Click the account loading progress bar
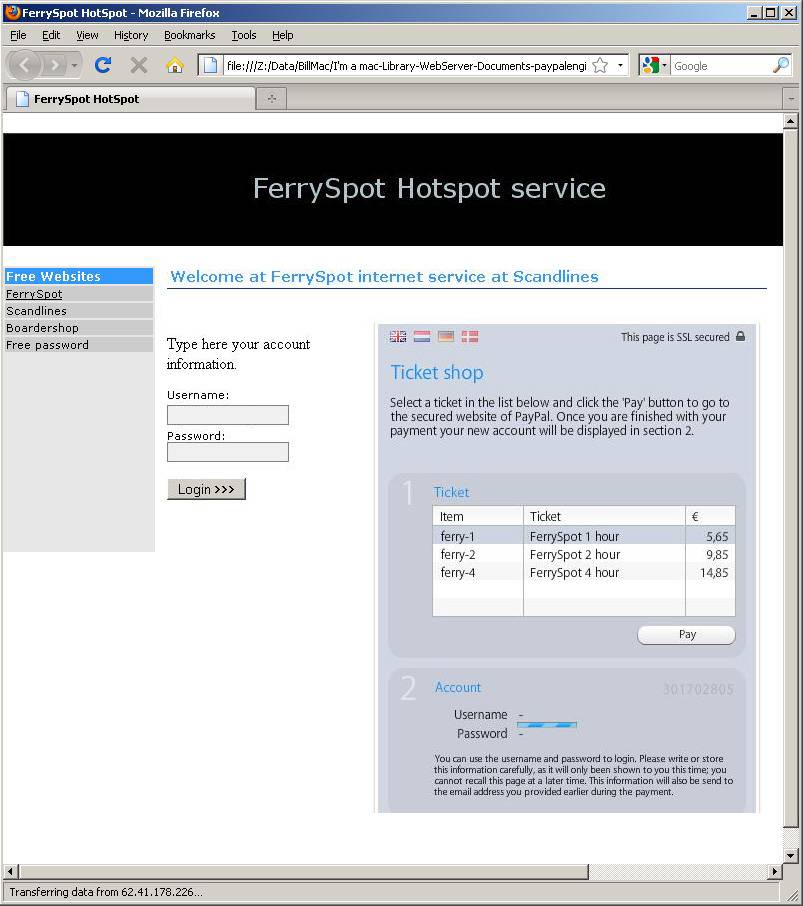The width and height of the screenshot is (803, 906). (547, 725)
